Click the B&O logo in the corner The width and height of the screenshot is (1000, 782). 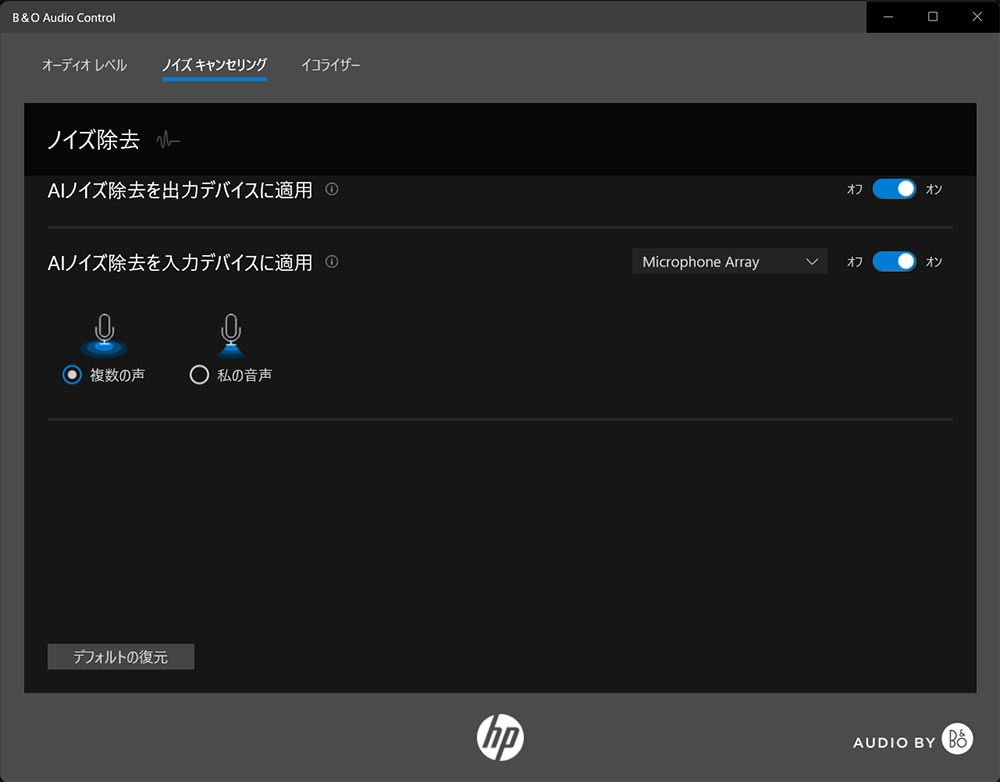(x=957, y=739)
